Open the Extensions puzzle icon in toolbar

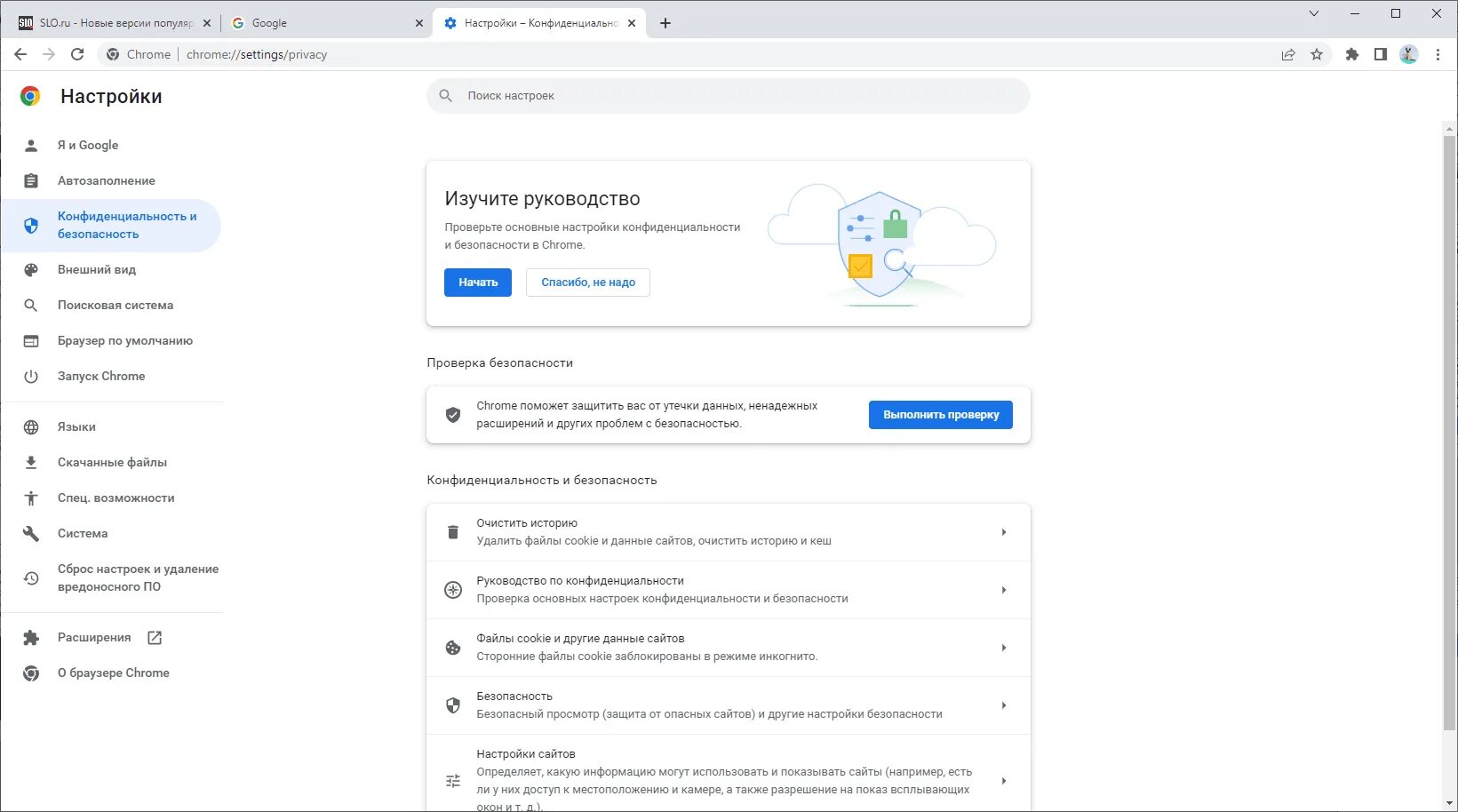click(1352, 54)
